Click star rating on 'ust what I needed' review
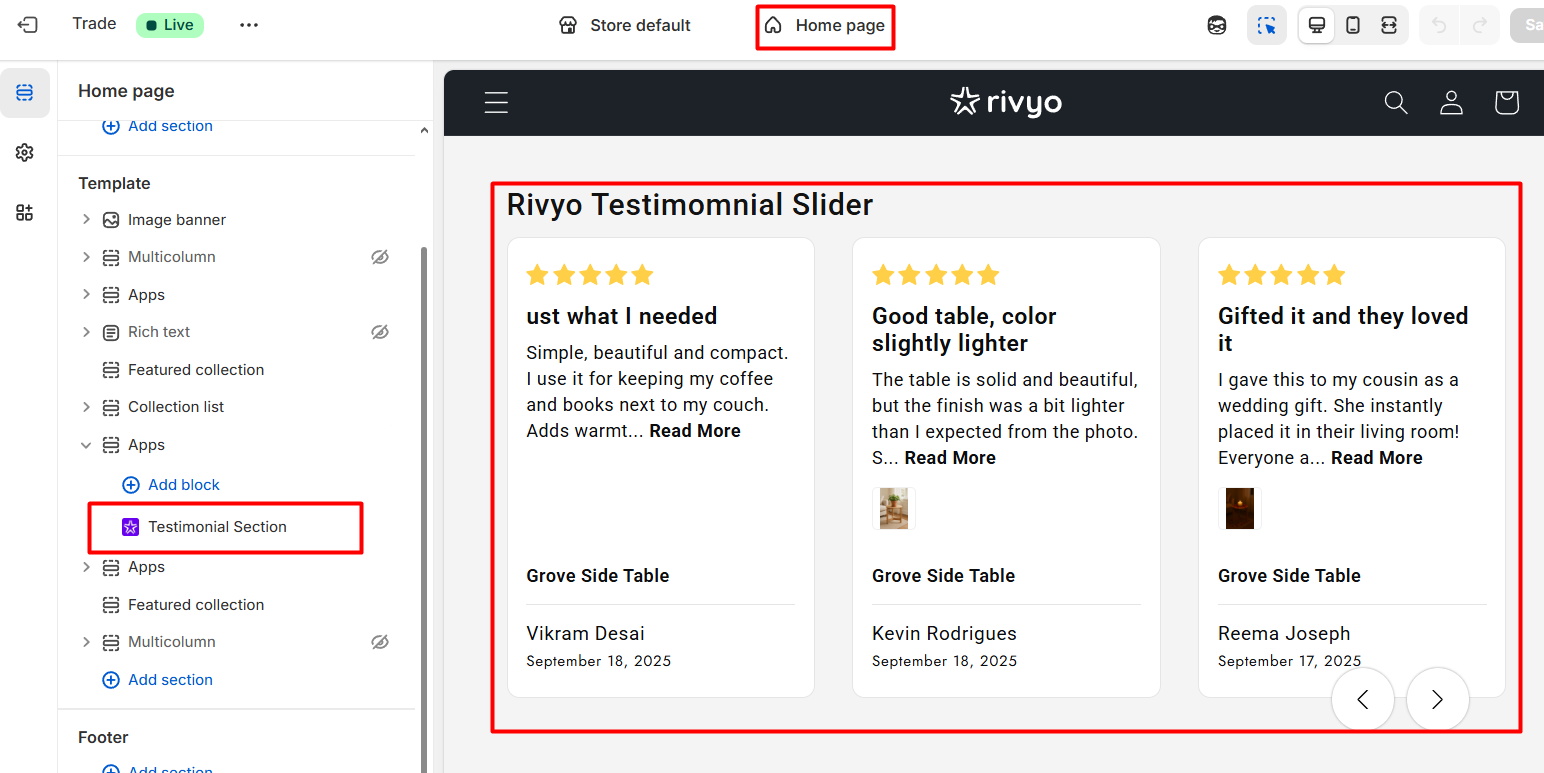This screenshot has height=773, width=1544. [590, 274]
